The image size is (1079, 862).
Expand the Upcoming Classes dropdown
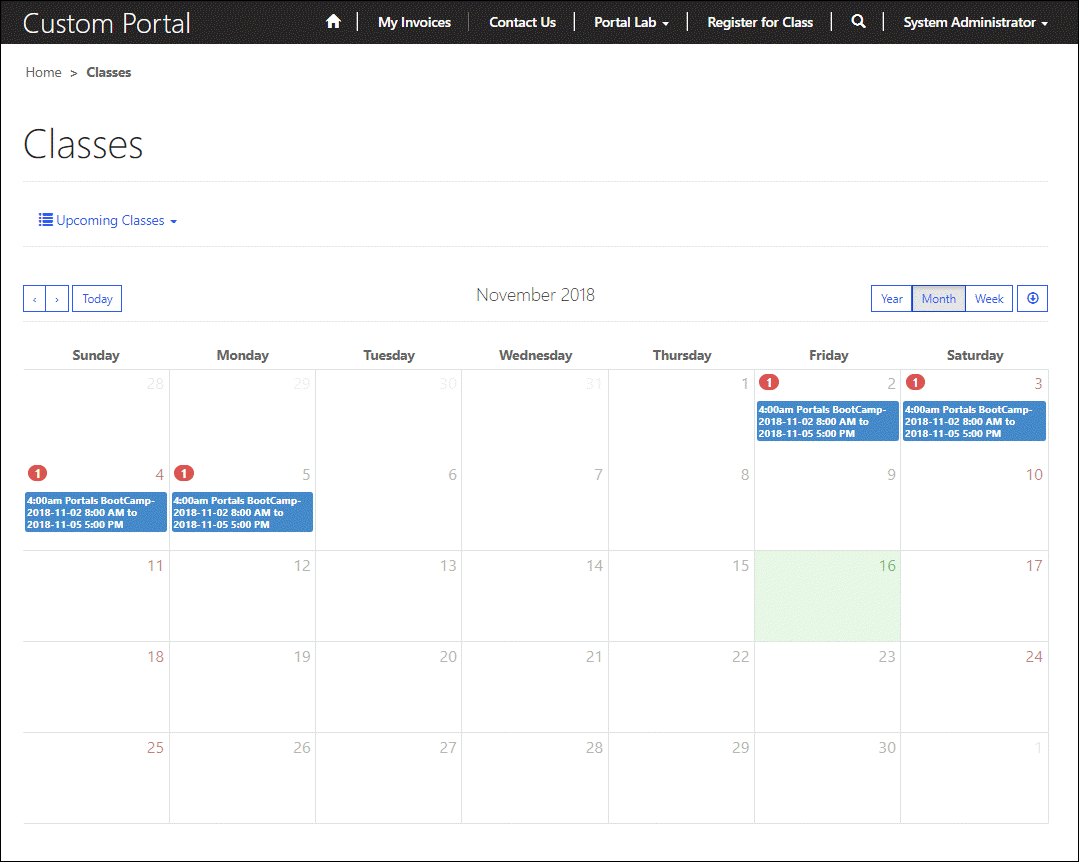coord(108,220)
